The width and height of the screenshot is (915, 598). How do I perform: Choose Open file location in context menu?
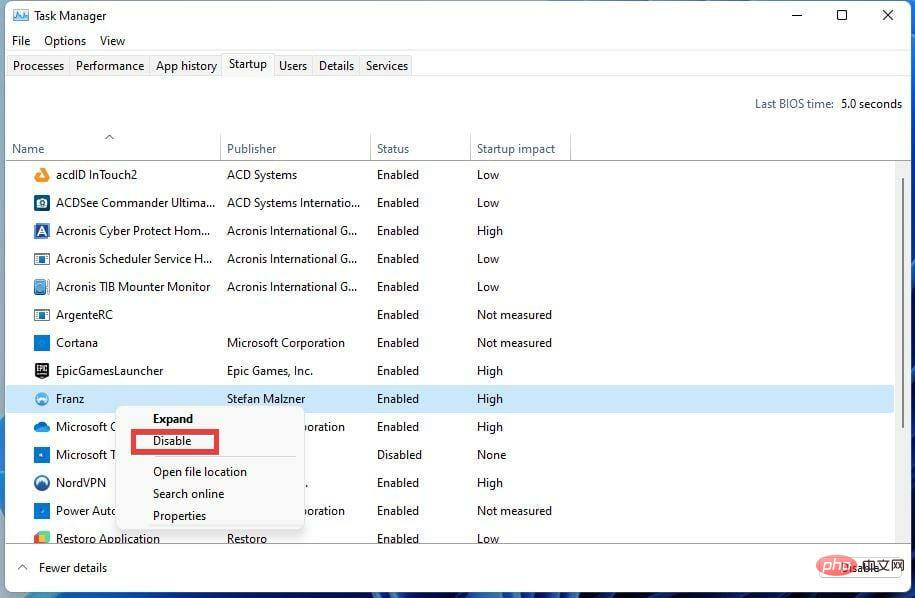tap(200, 471)
